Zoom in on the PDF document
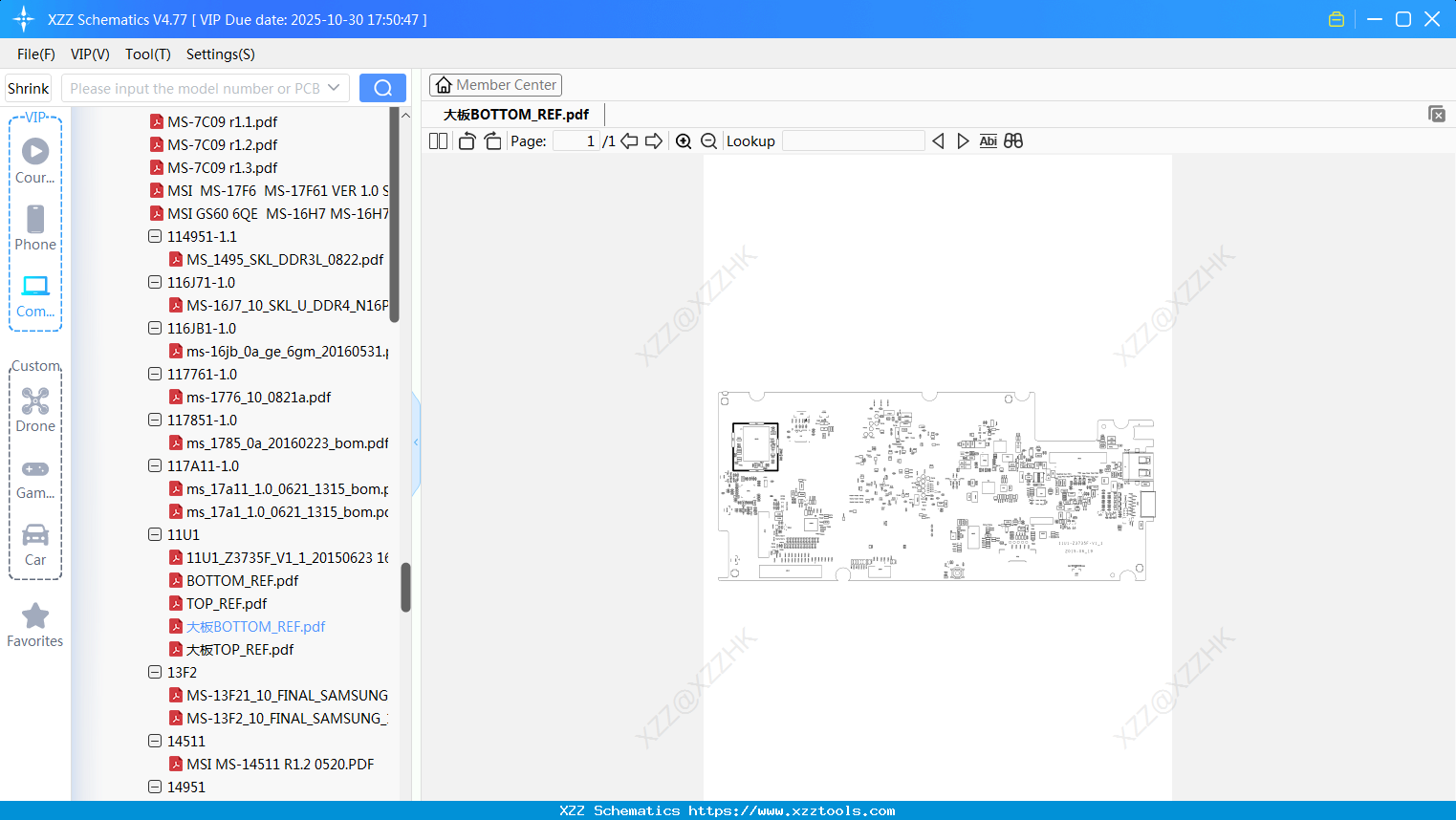 tap(684, 141)
